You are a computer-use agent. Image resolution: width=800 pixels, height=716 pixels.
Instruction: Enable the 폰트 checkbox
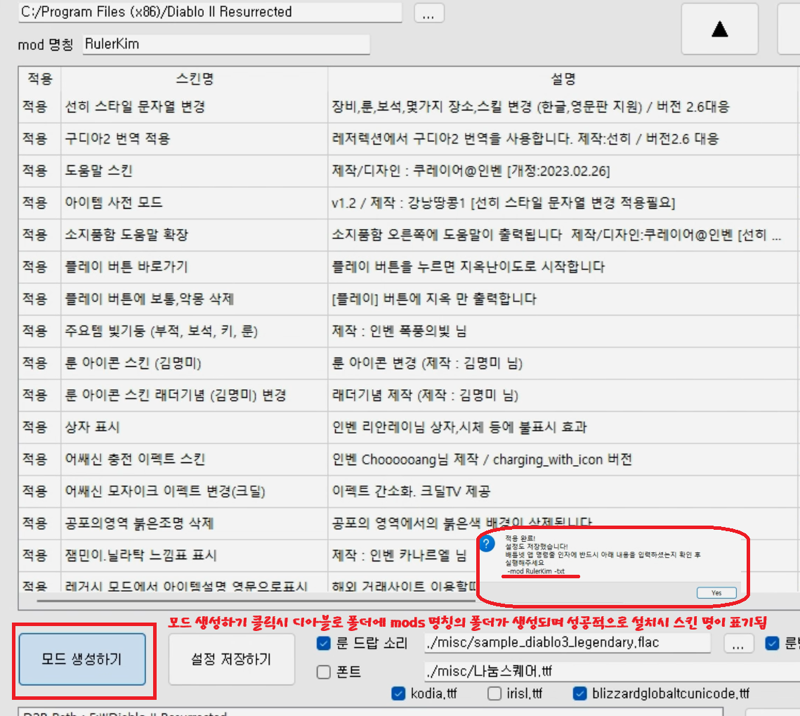tap(323, 672)
